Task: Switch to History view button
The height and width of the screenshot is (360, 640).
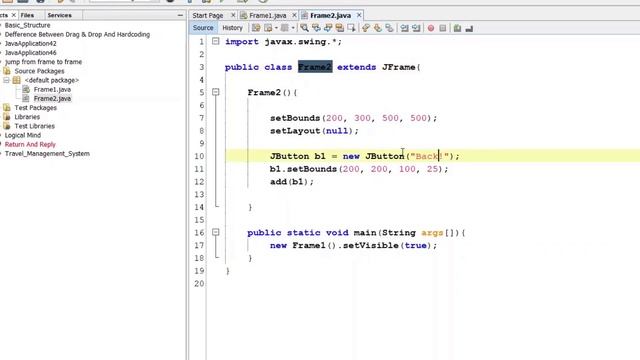Action: [x=232, y=28]
